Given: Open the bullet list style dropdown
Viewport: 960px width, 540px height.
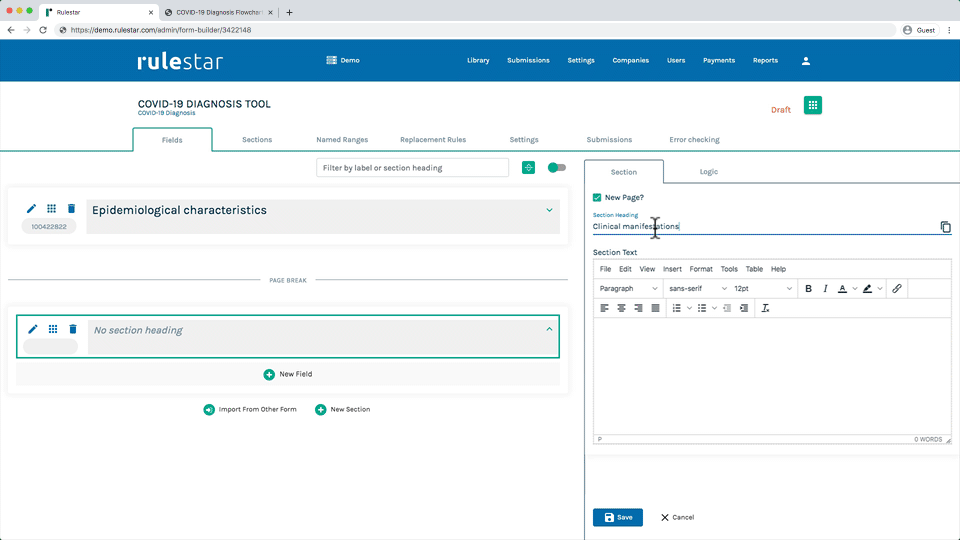Looking at the screenshot, I should [714, 308].
